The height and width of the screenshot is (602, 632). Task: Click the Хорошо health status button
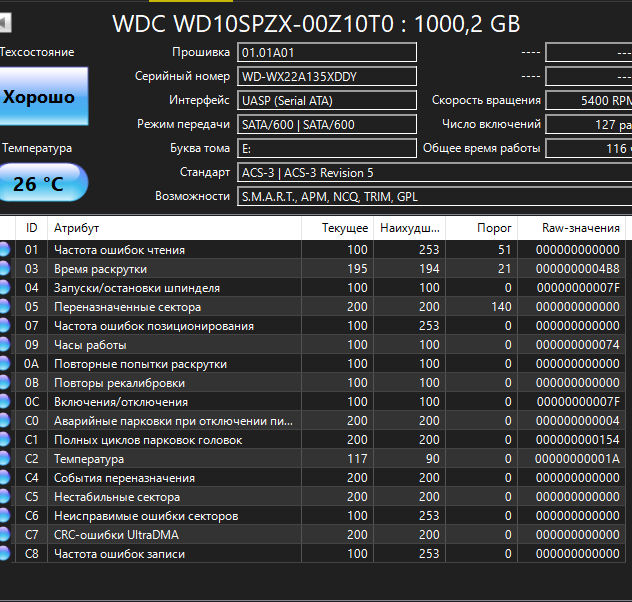[43, 97]
